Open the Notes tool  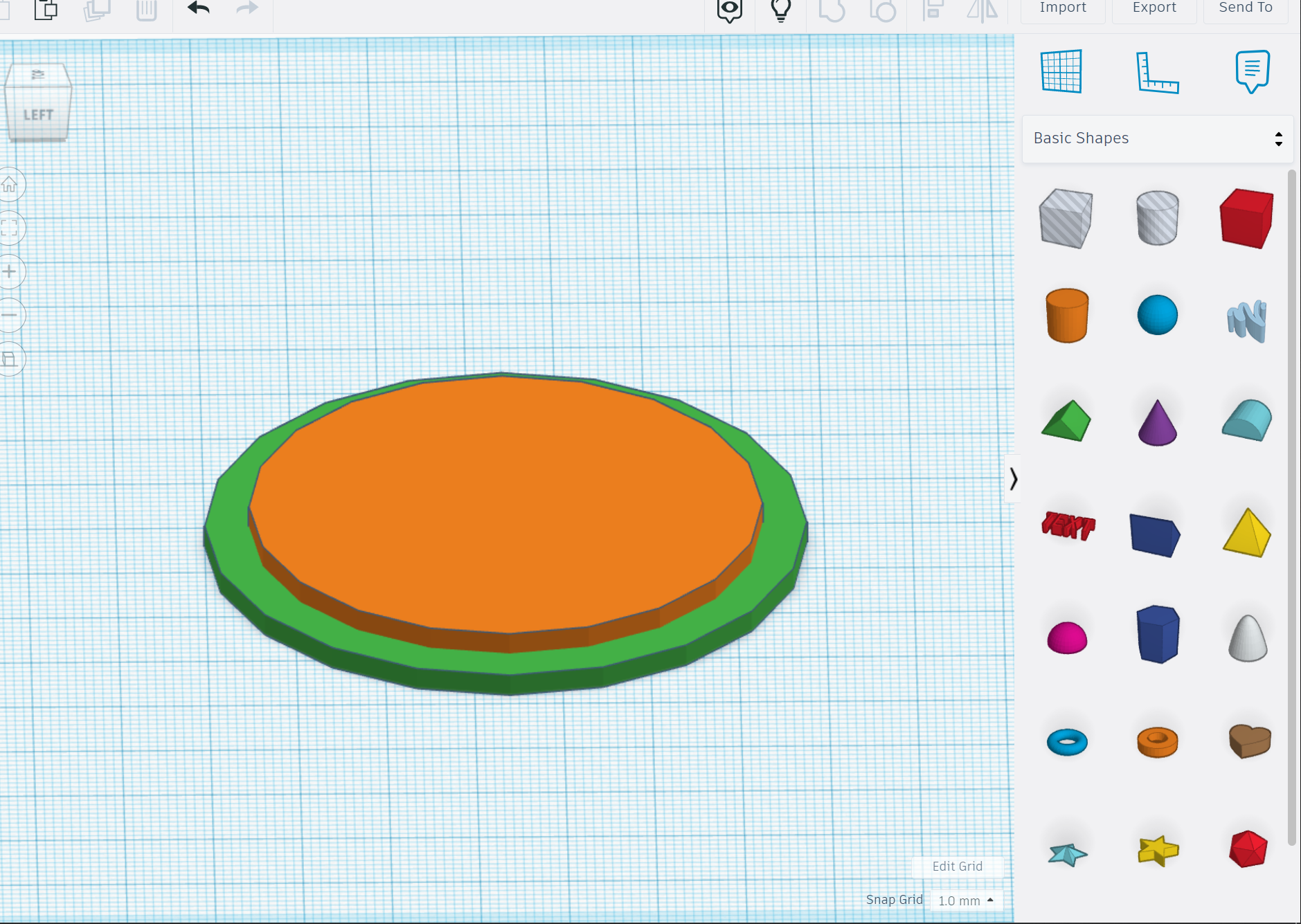1251,71
